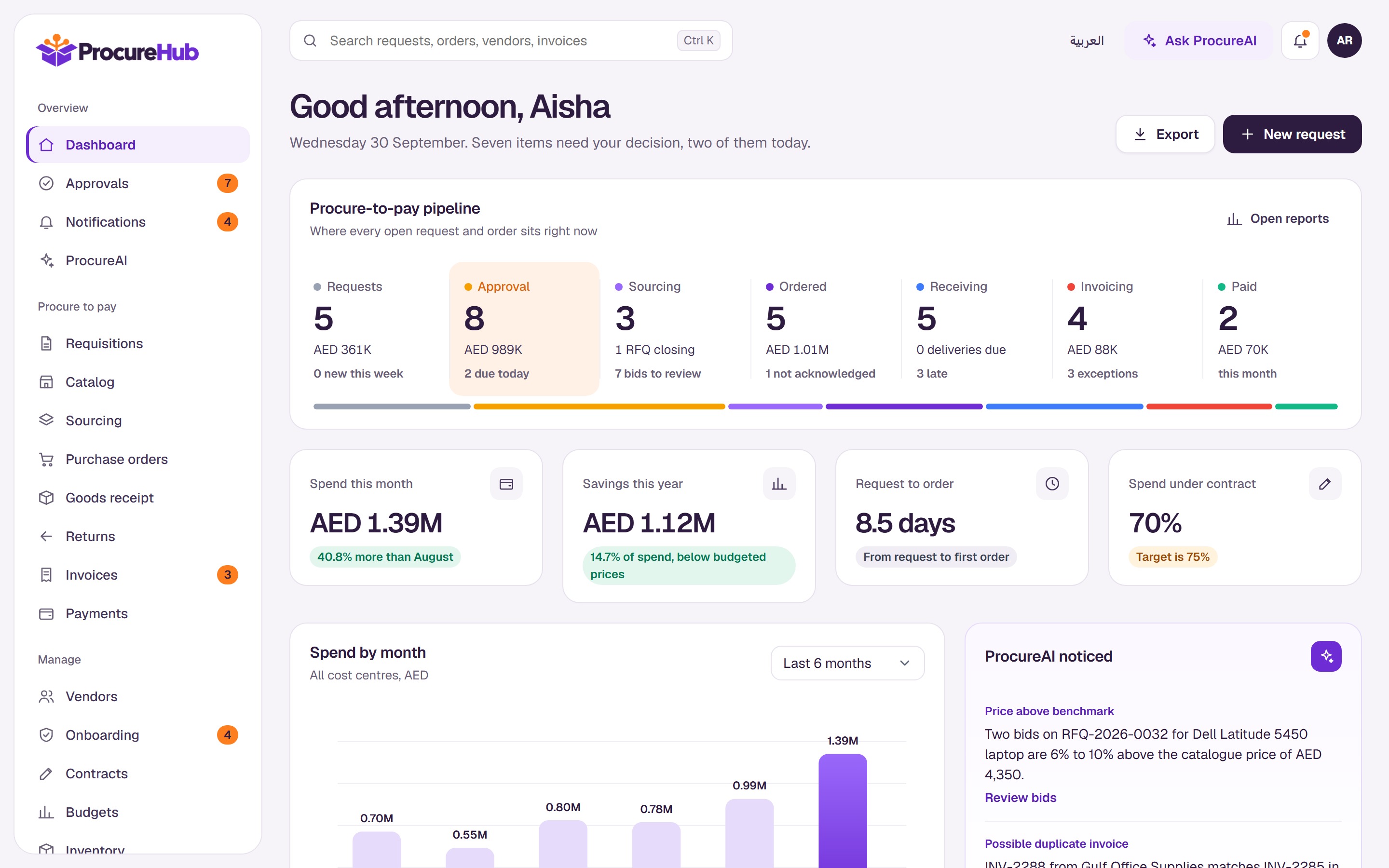This screenshot has height=868, width=1389.
Task: Click the 1.39M bar in chart
Action: tap(843, 811)
